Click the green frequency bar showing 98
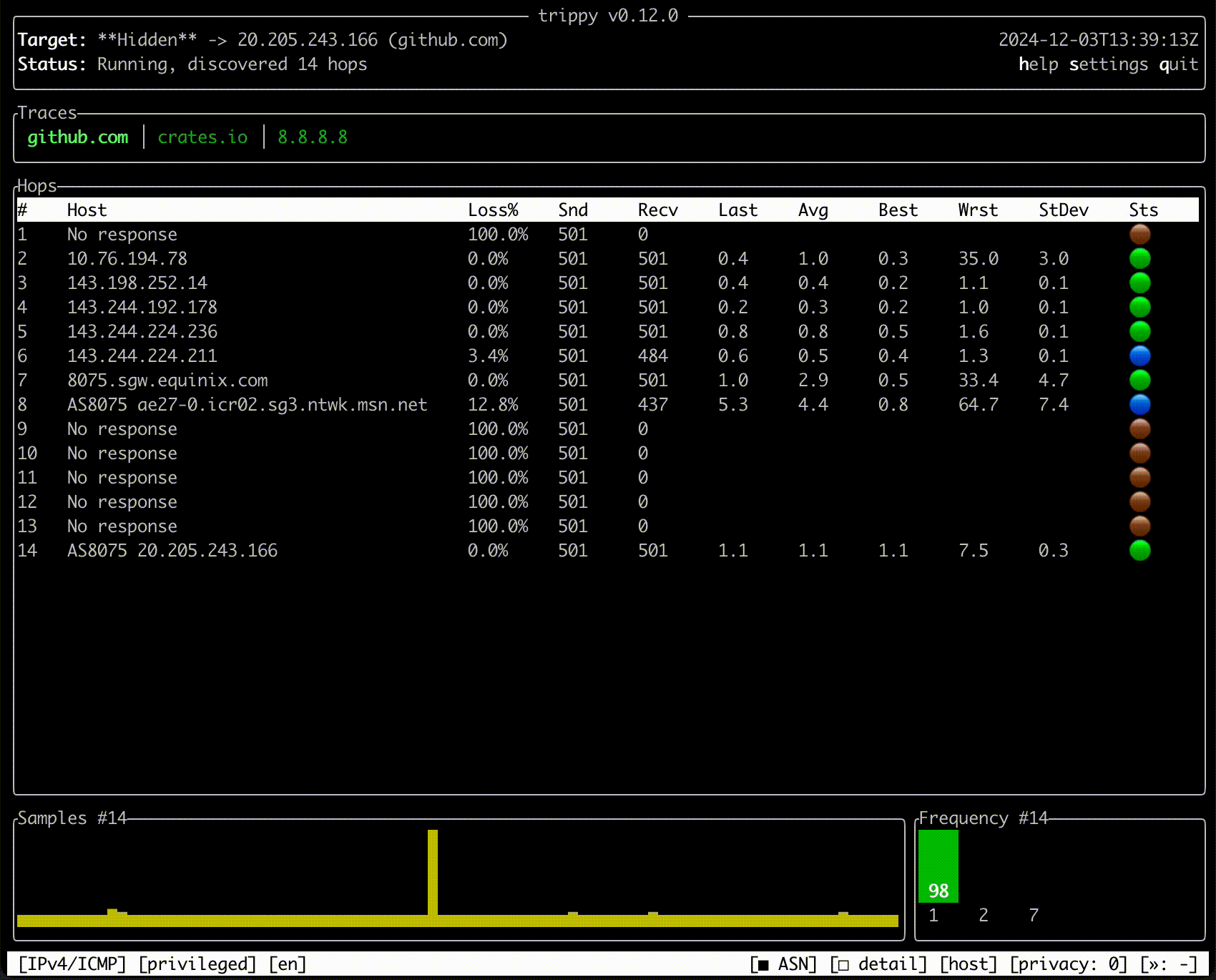 (x=938, y=866)
